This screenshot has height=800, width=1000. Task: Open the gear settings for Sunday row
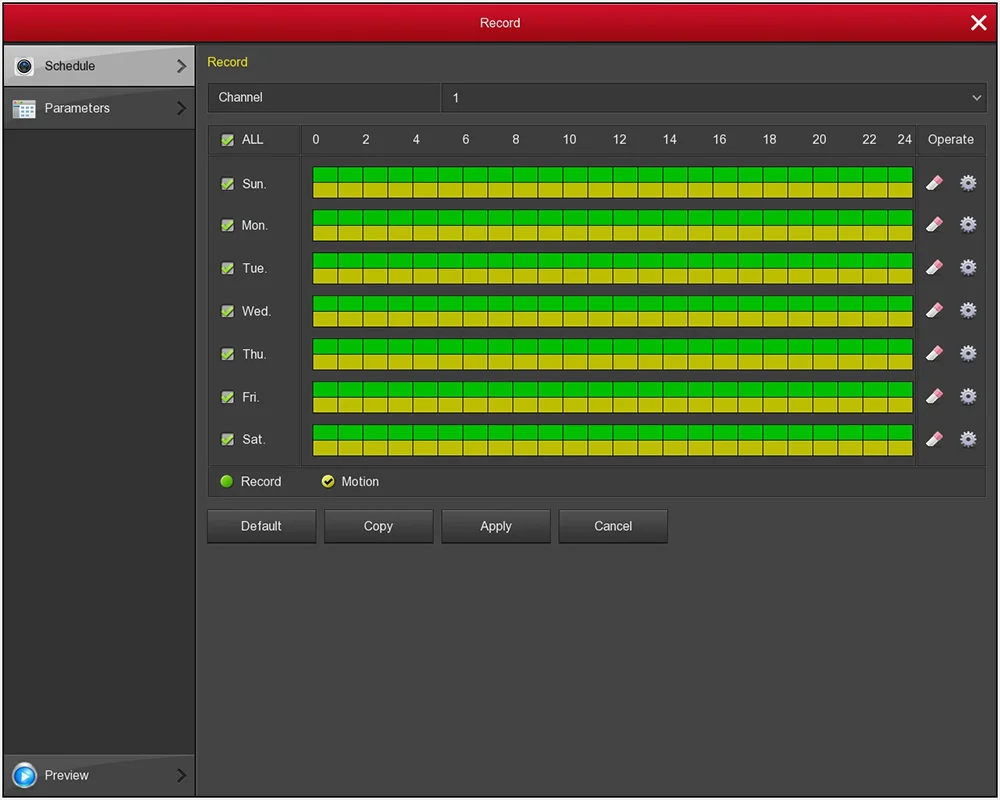tap(968, 183)
